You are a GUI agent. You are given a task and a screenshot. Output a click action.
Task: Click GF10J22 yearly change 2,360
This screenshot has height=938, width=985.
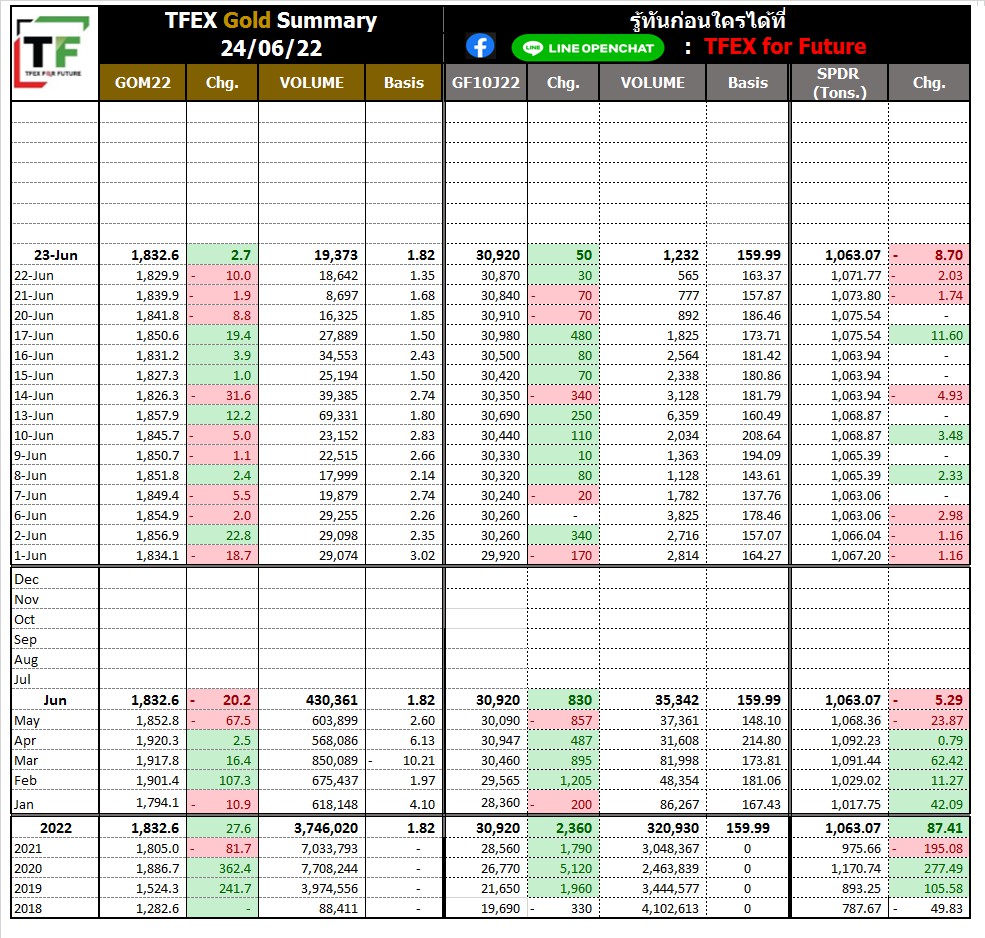(574, 828)
